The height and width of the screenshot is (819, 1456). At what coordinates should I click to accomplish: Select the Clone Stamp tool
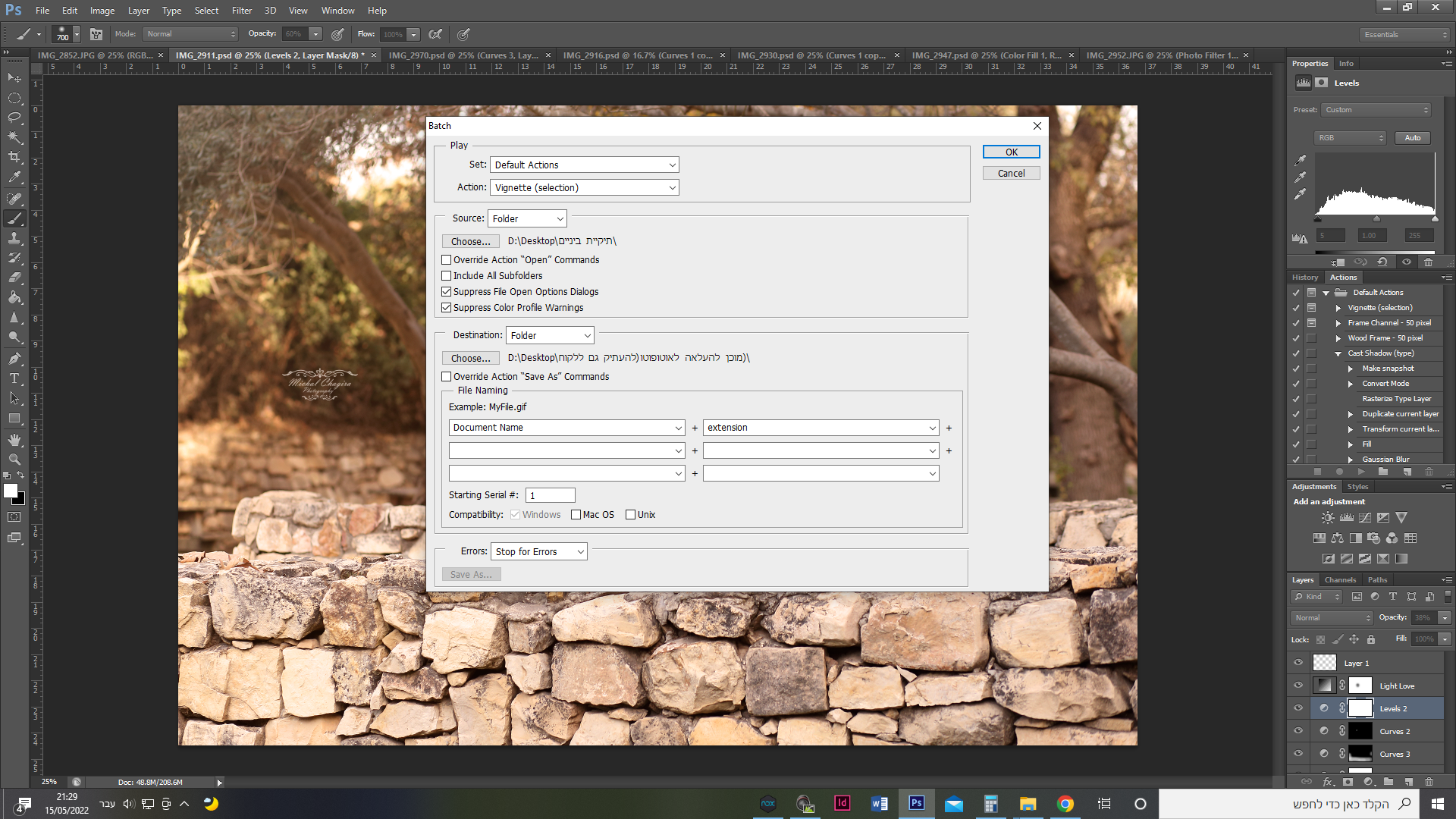pyautogui.click(x=14, y=238)
